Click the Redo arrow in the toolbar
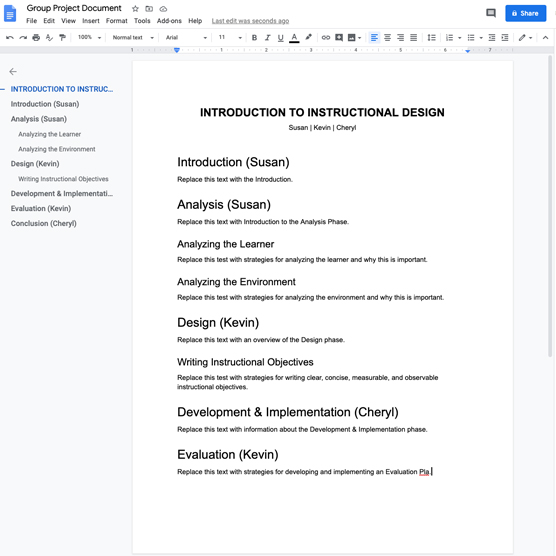 pyautogui.click(x=23, y=38)
